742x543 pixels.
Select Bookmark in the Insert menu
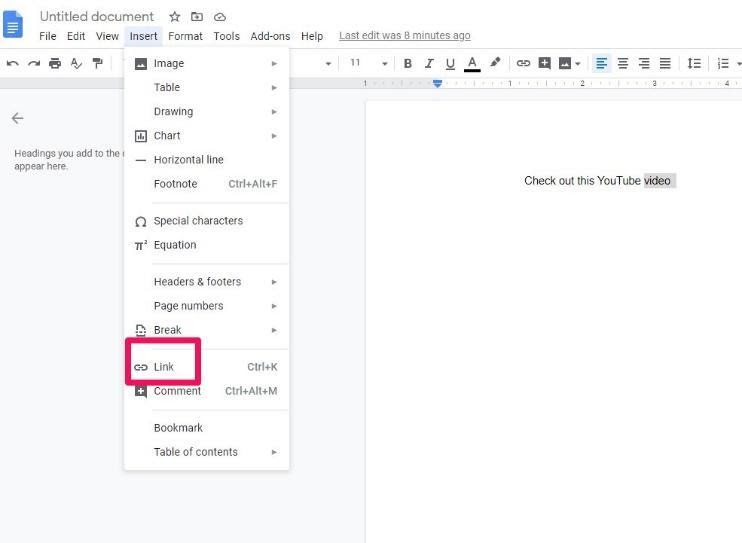[178, 428]
